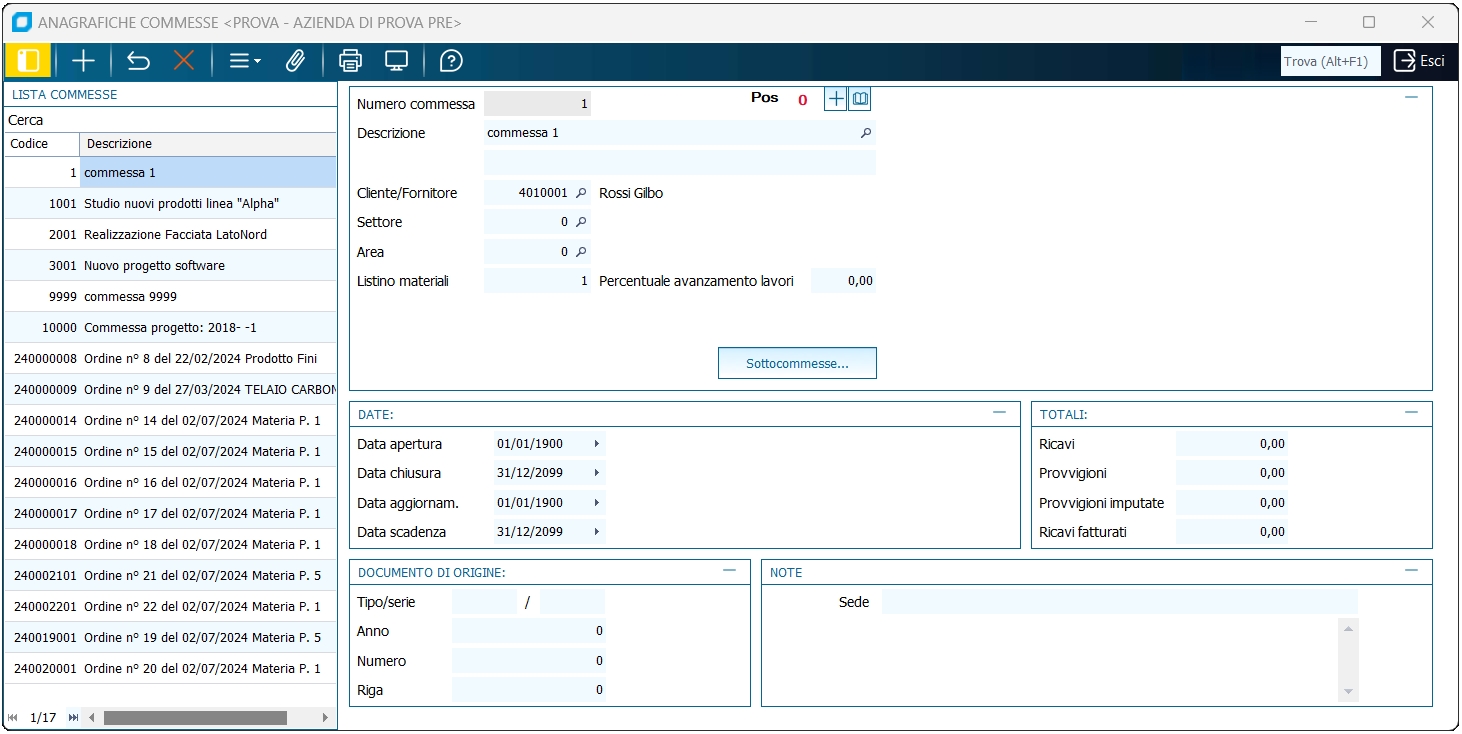
Task: Delete record with the orange X icon
Action: tap(184, 61)
